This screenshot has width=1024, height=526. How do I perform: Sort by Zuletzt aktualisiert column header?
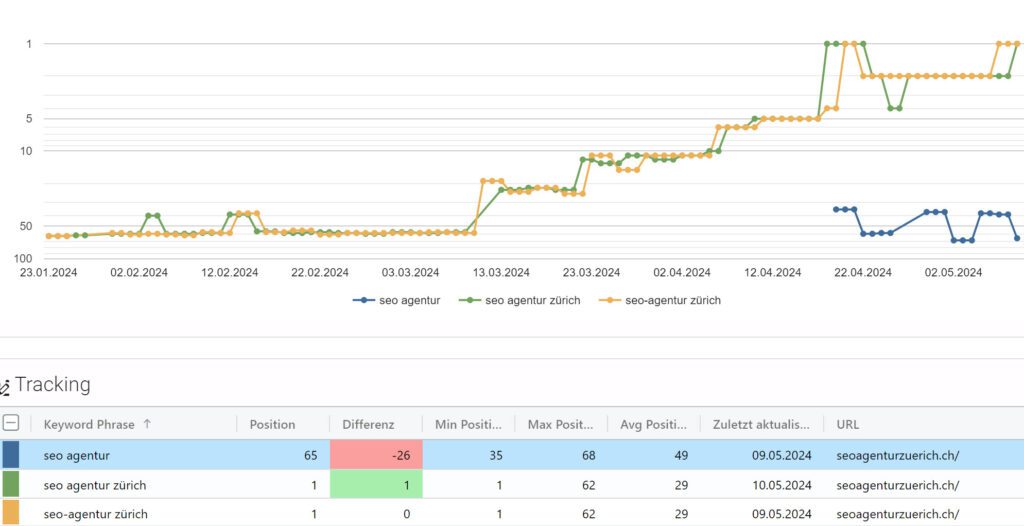[760, 424]
